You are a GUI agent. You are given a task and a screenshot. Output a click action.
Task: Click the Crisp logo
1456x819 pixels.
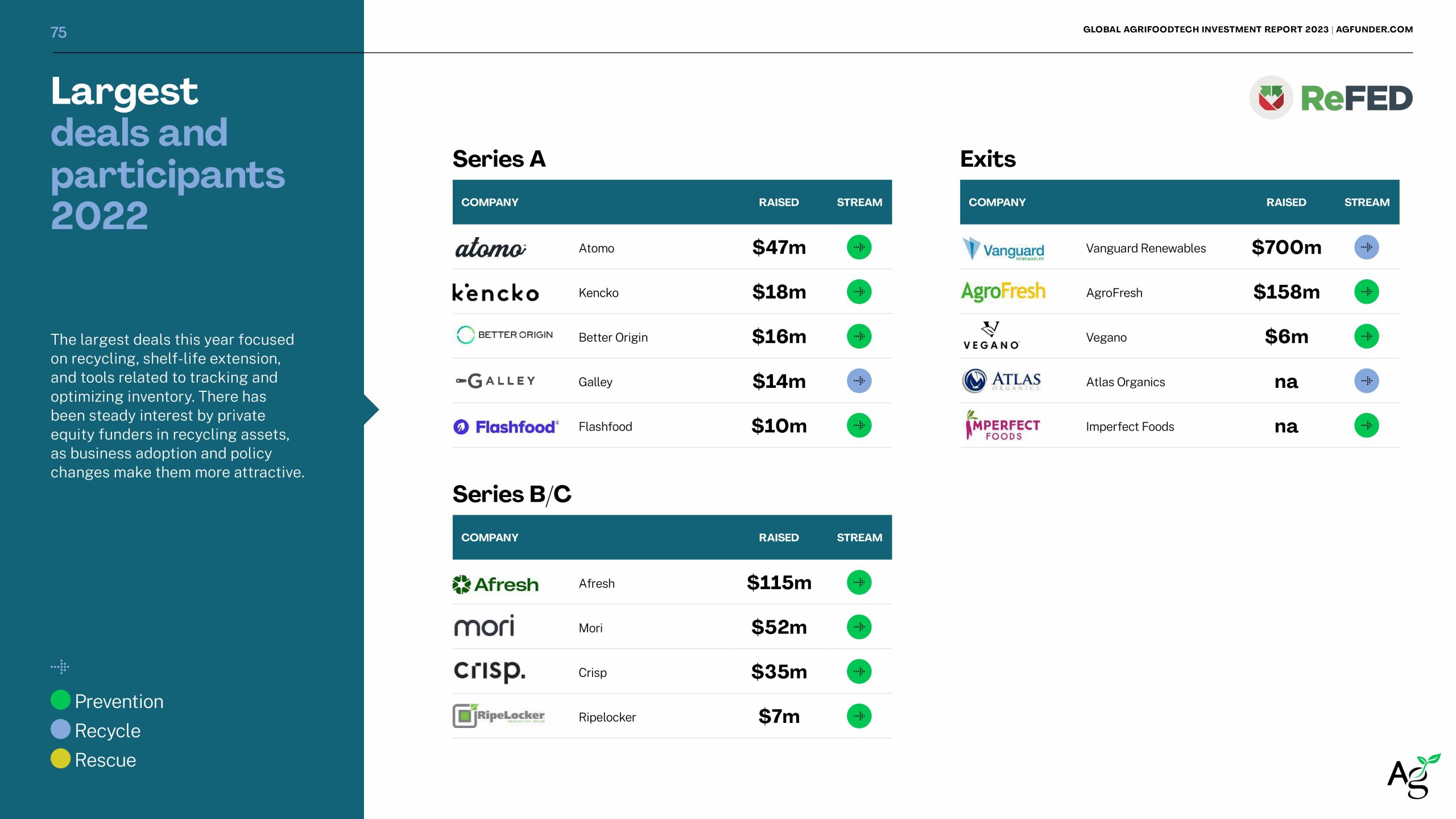coord(489,671)
